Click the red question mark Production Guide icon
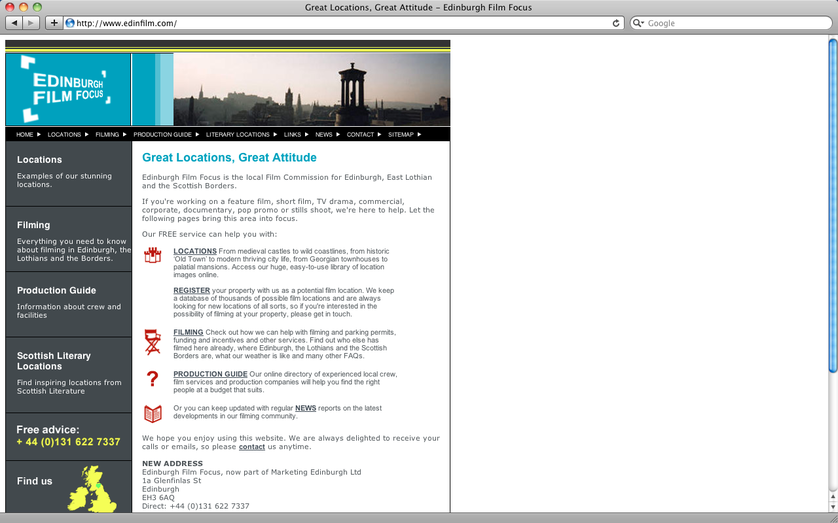Image resolution: width=838 pixels, height=523 pixels. (152, 379)
